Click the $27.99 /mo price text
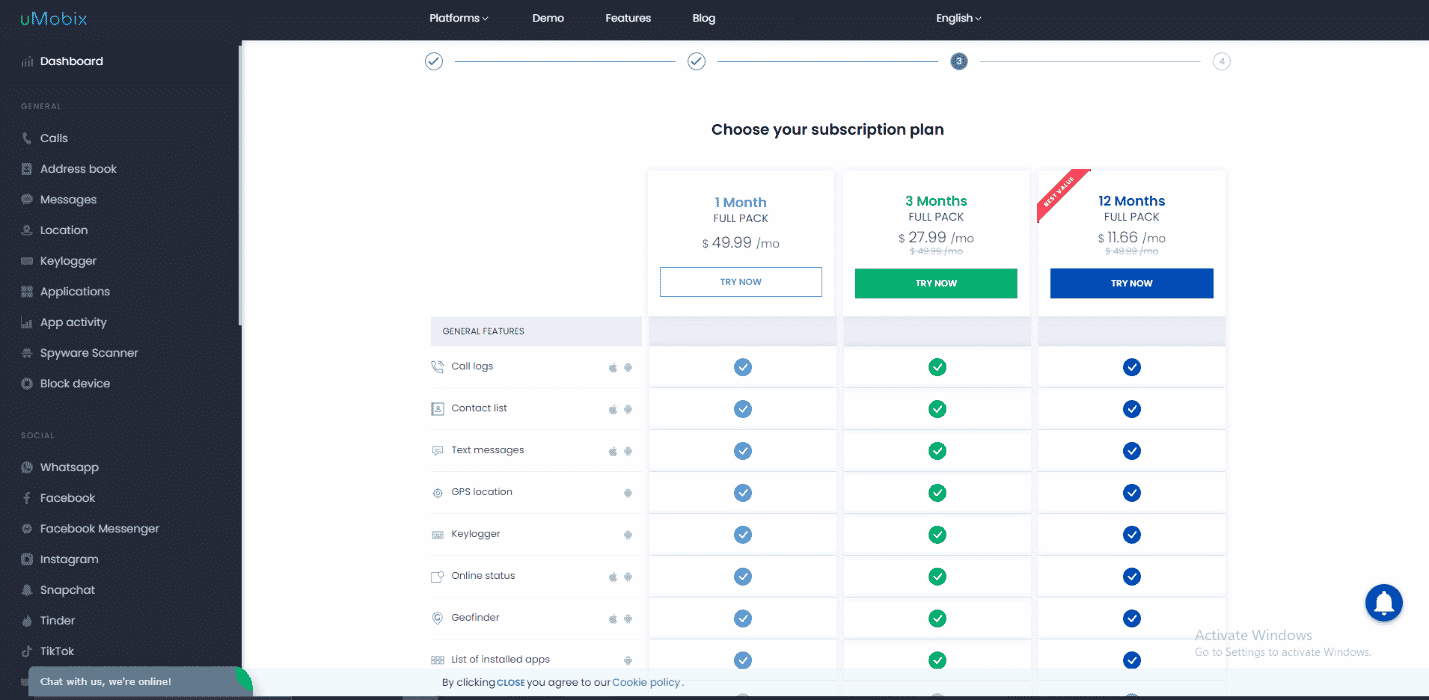The image size is (1429, 700). [x=936, y=238]
